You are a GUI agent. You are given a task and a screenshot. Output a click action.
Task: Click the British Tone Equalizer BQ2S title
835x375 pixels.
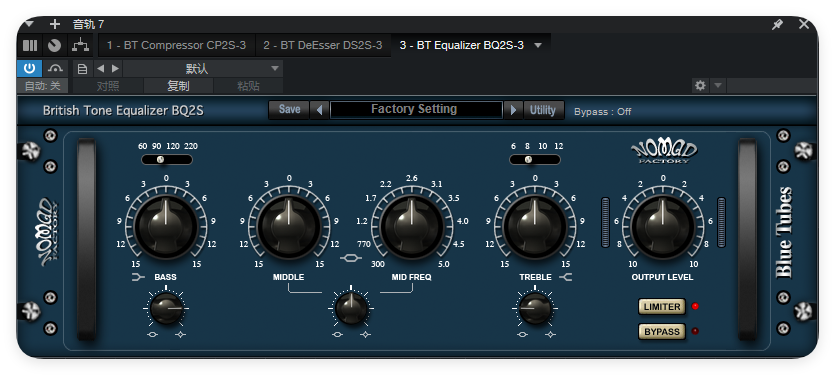[x=123, y=111]
